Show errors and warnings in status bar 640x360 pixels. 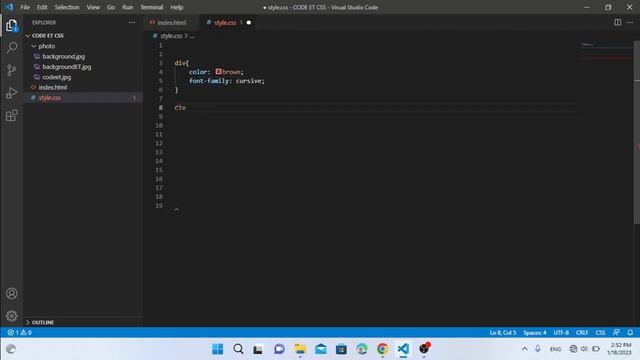[x=20, y=333]
